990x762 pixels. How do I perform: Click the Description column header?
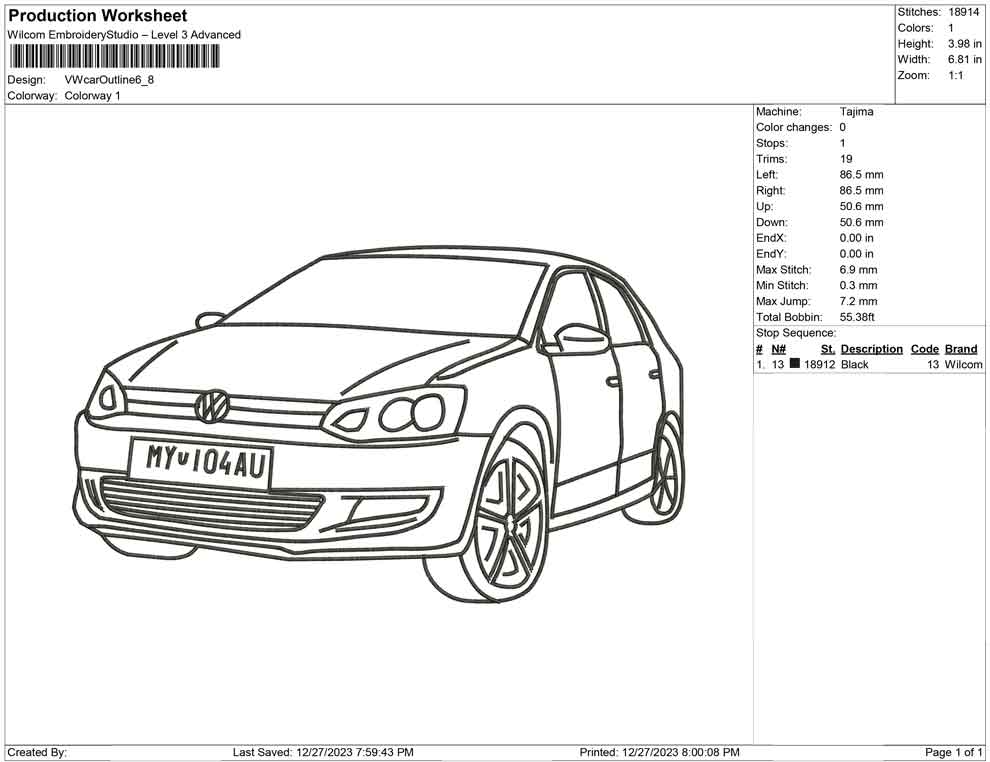point(871,349)
